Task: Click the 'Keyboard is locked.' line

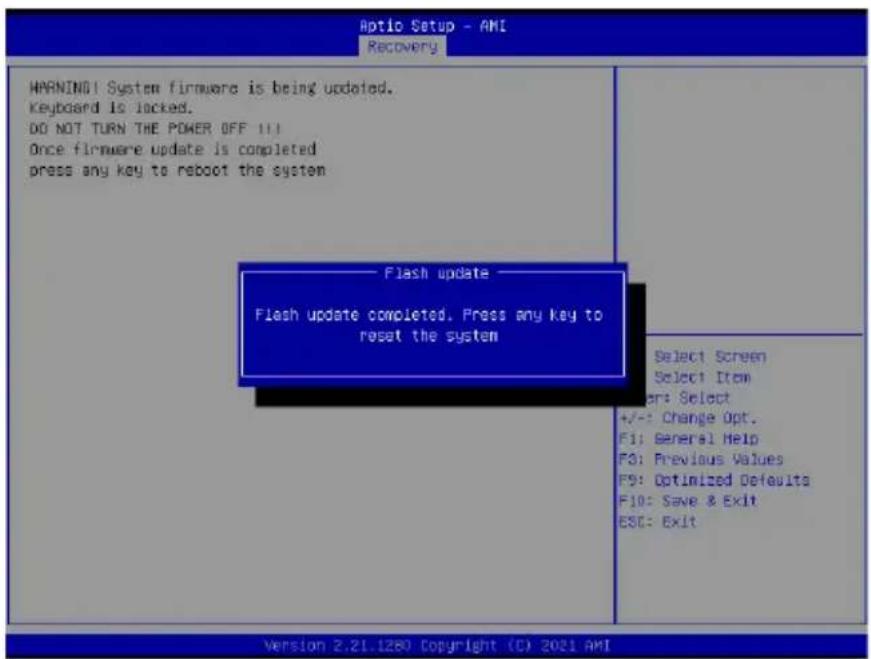Action: pos(111,107)
